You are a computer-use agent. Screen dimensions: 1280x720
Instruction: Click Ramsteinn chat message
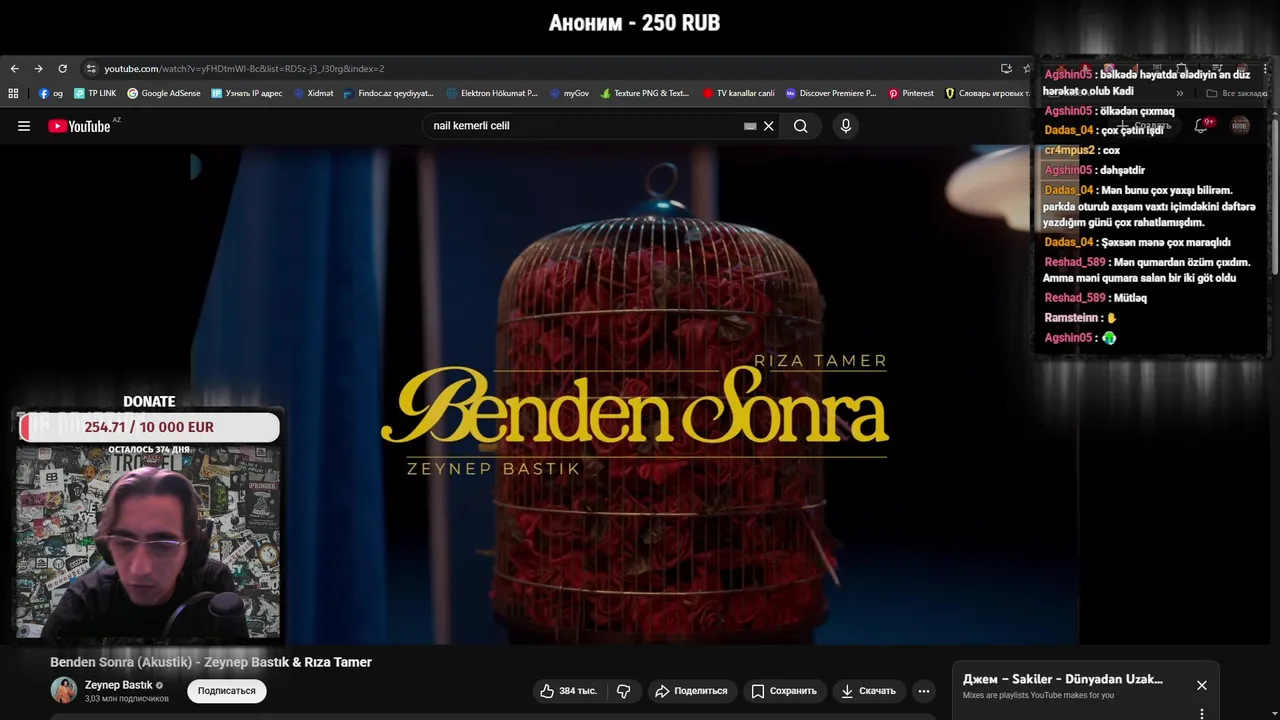pos(1080,318)
